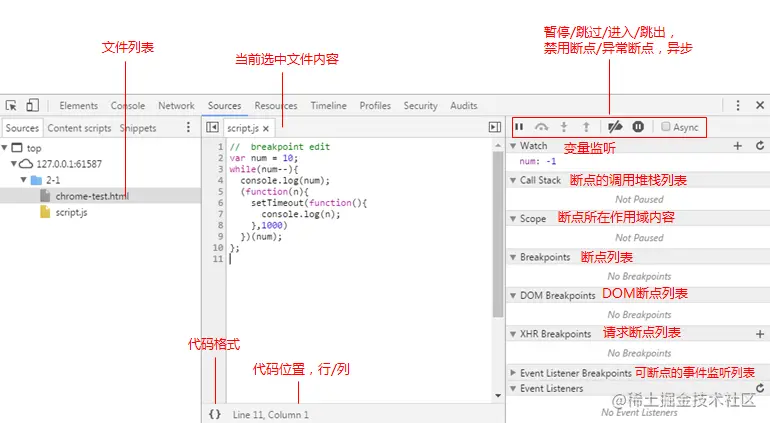
Task: Collapse the Watch section
Action: [x=513, y=146]
